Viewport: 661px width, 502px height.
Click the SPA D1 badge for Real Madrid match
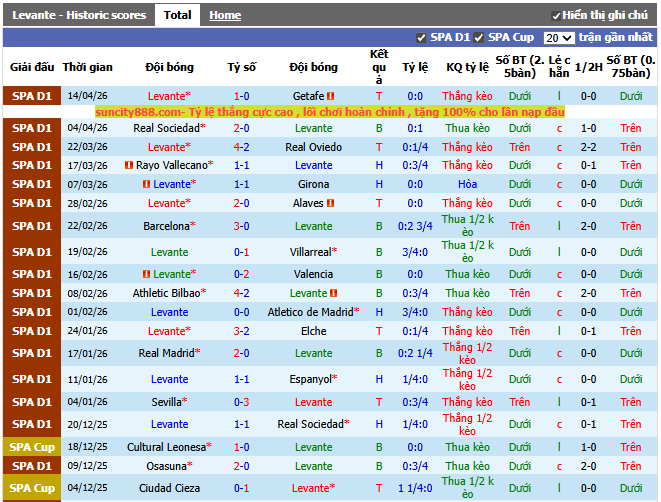point(31,353)
